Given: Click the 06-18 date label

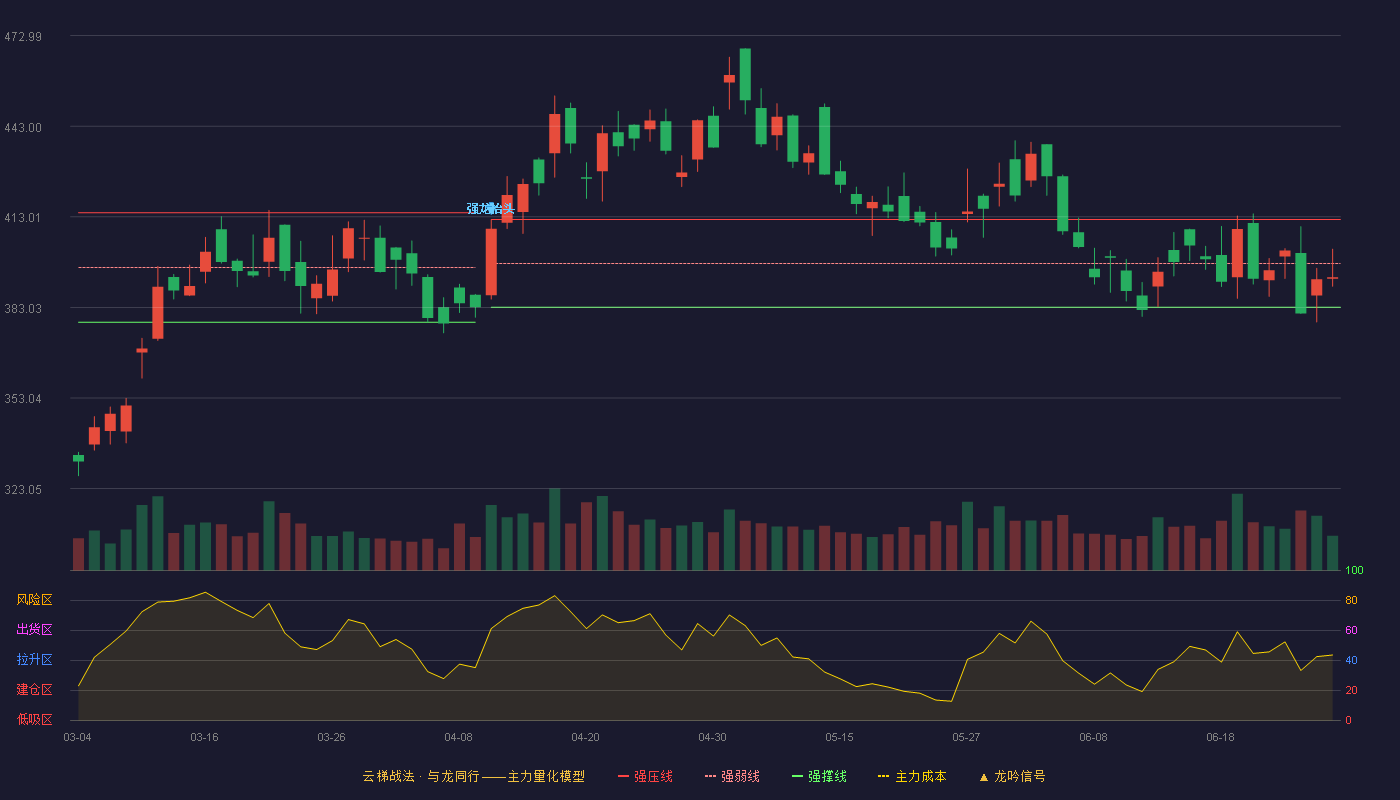Looking at the screenshot, I should tap(1220, 737).
